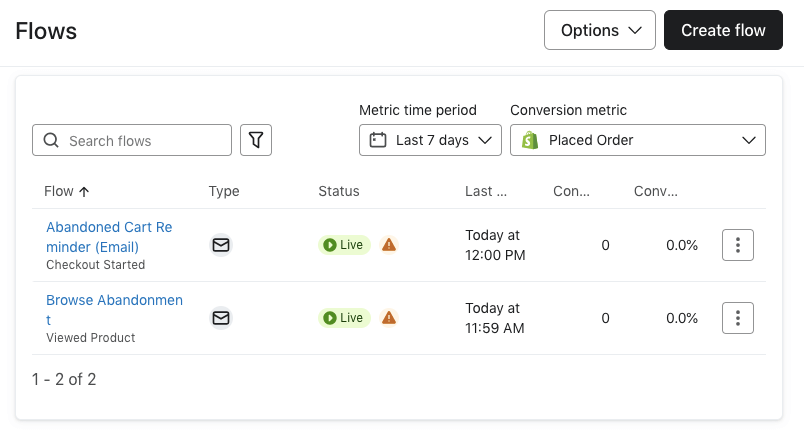Click the Live status badge of Abandoned Cart Reminder
Screen dimensions: 804x430
[x=344, y=245]
